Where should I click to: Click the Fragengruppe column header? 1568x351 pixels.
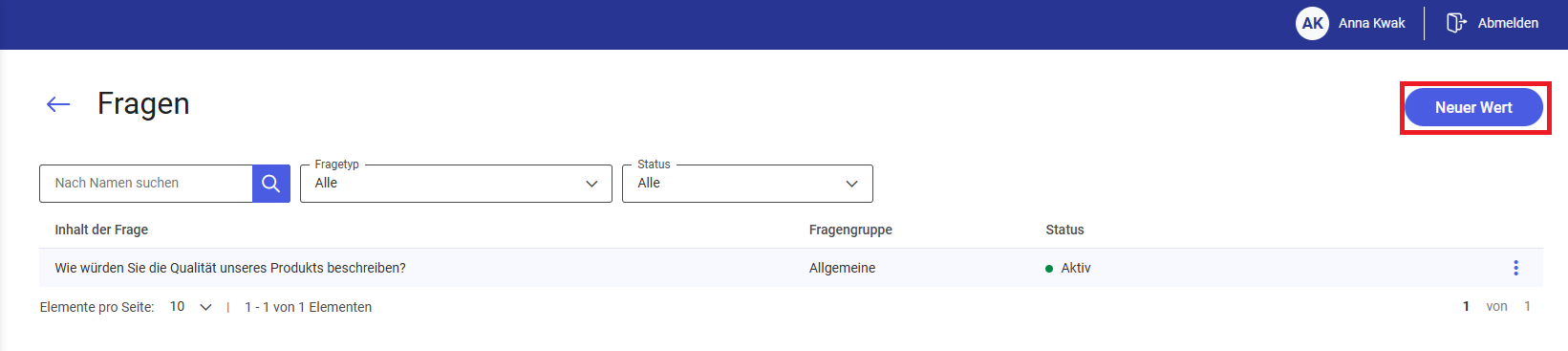tap(850, 230)
